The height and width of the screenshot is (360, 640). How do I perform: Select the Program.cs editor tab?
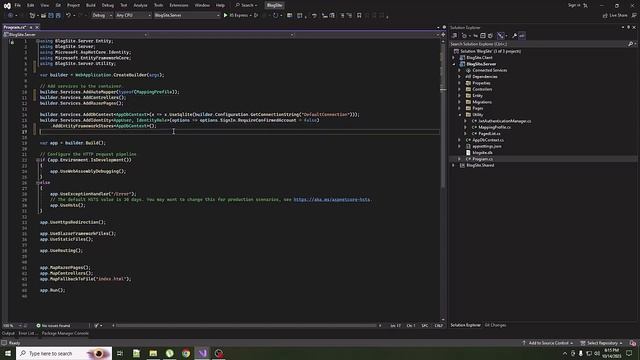click(x=15, y=27)
